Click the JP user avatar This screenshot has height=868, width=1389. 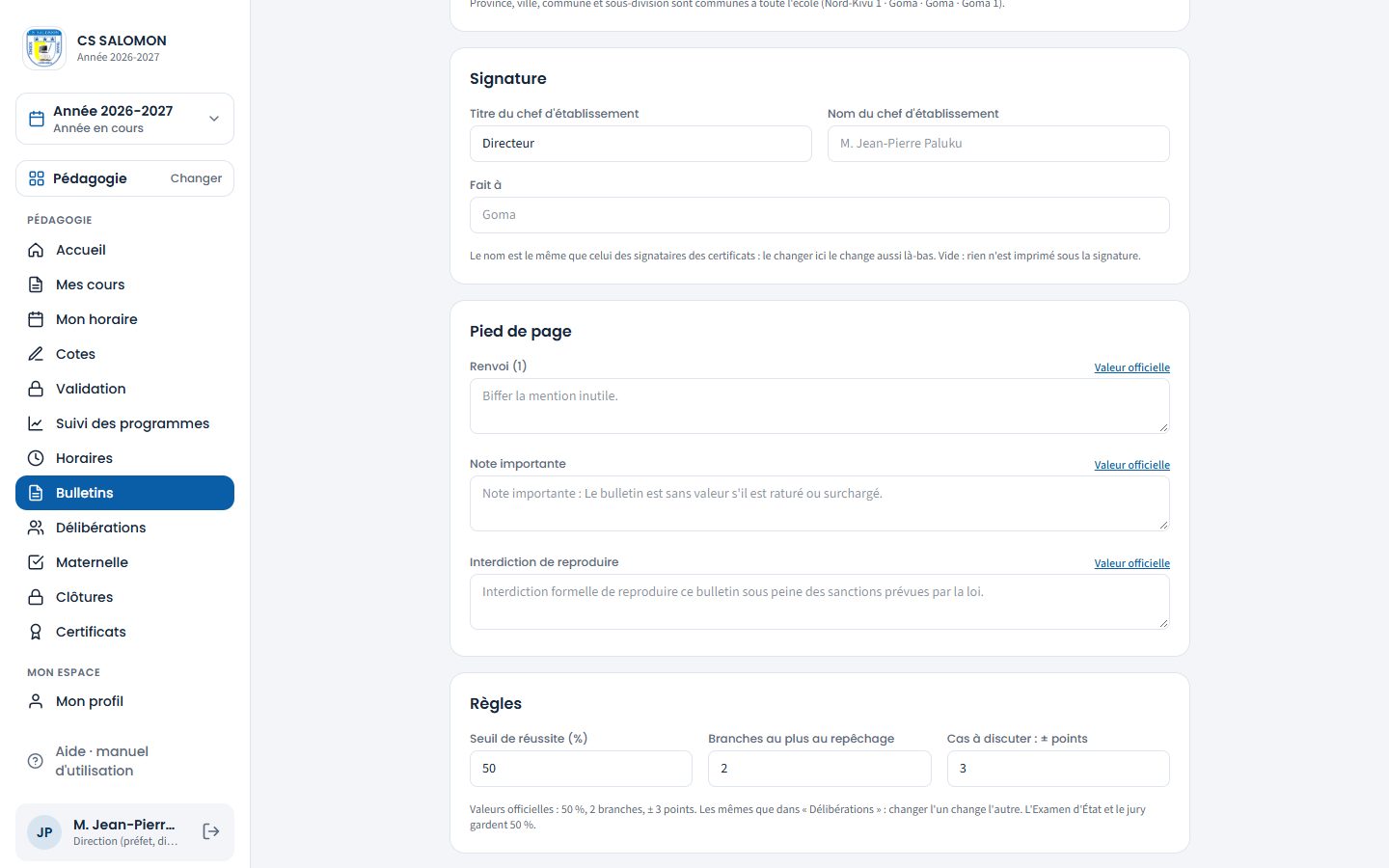click(x=44, y=832)
